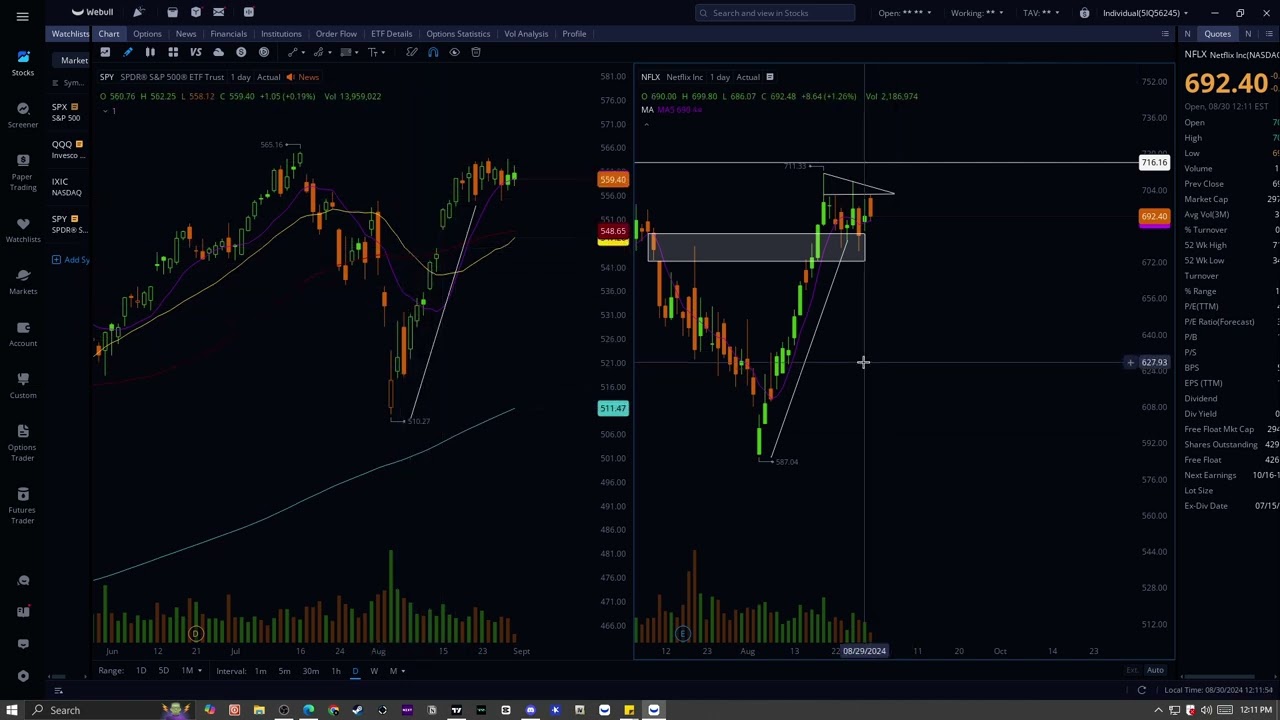1280x720 pixels.
Task: Open the Account sidebar section
Action: point(22,333)
